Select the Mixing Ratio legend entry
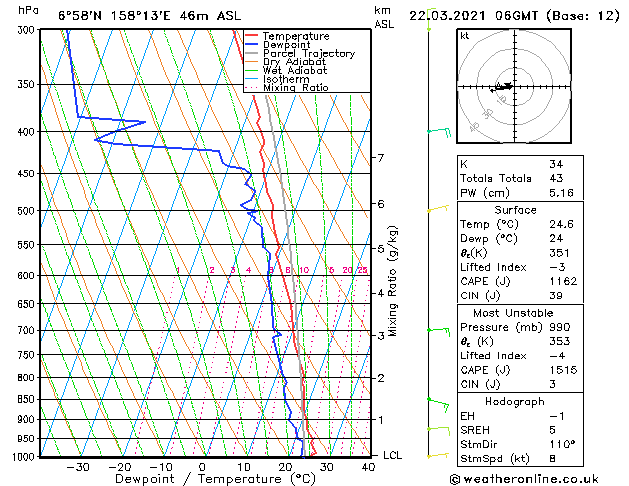 click(x=296, y=87)
